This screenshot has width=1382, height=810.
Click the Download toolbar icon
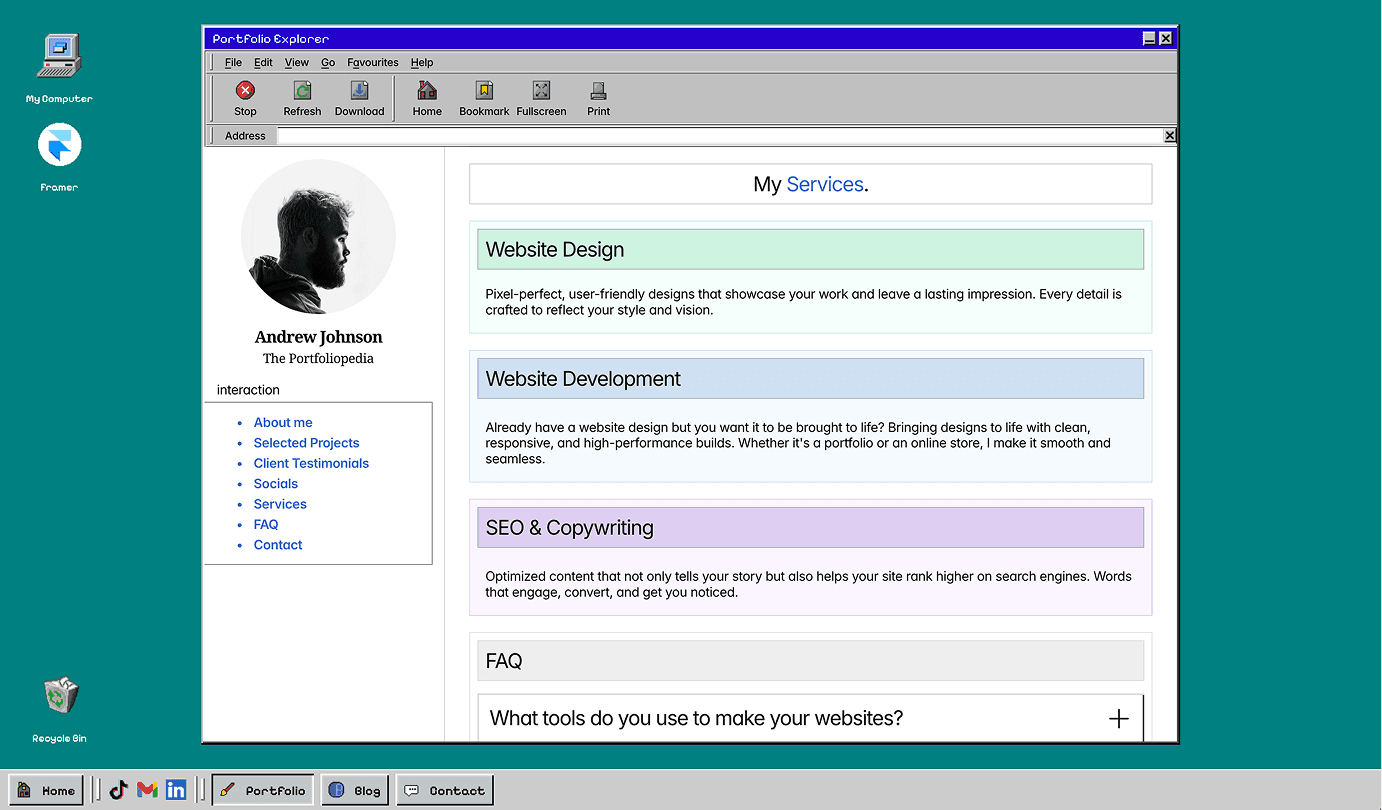[359, 91]
